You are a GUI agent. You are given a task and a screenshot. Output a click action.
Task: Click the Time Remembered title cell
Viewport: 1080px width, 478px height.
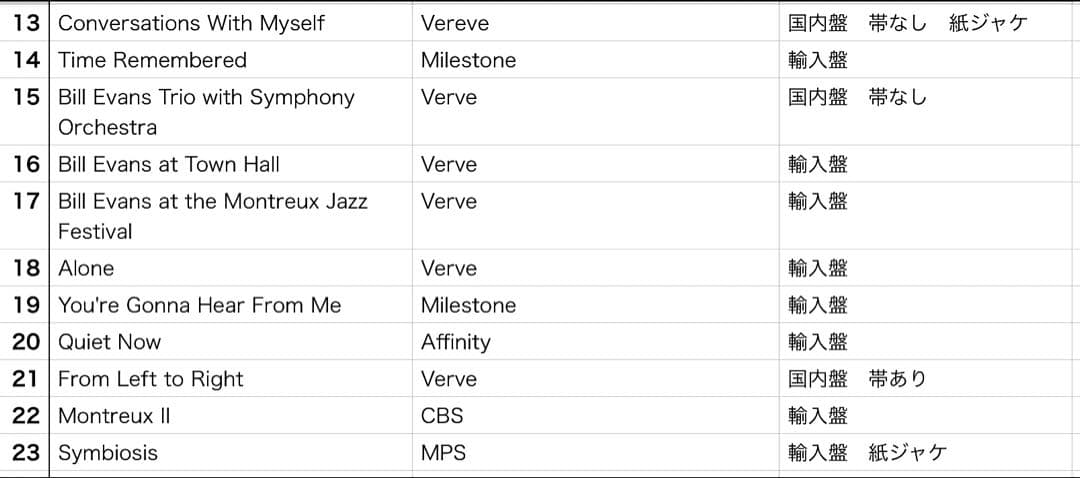(152, 60)
